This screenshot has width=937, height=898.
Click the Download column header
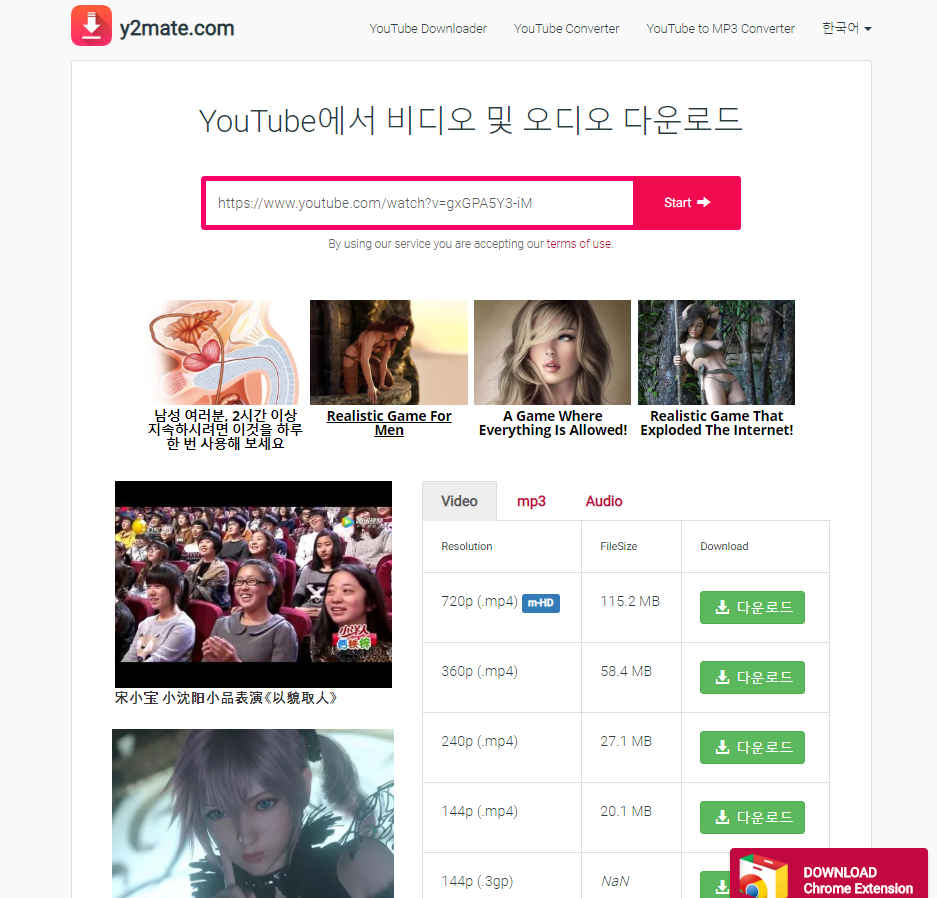724,546
